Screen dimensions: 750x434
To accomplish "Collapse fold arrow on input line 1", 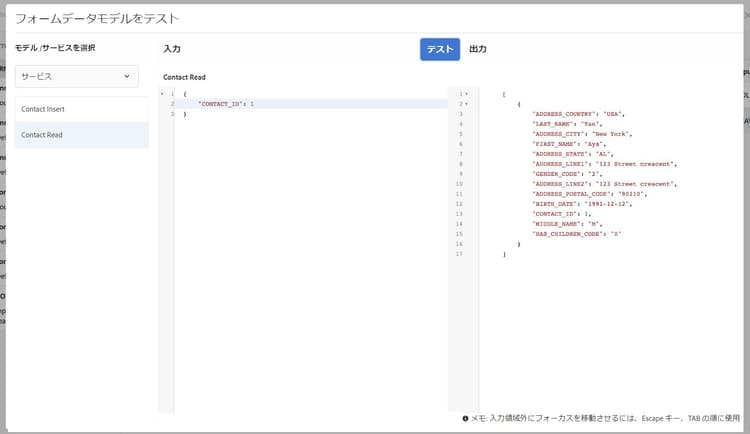I will coord(162,94).
